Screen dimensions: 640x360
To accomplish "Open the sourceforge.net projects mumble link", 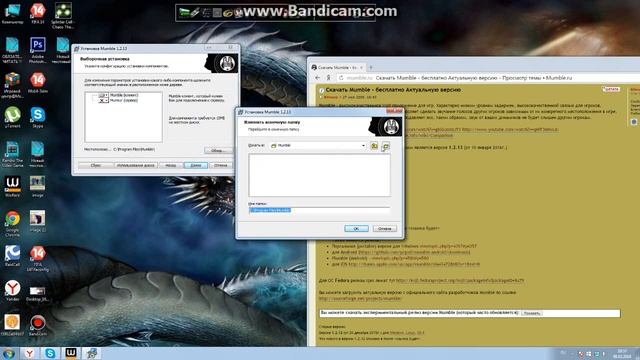I will [x=360, y=298].
